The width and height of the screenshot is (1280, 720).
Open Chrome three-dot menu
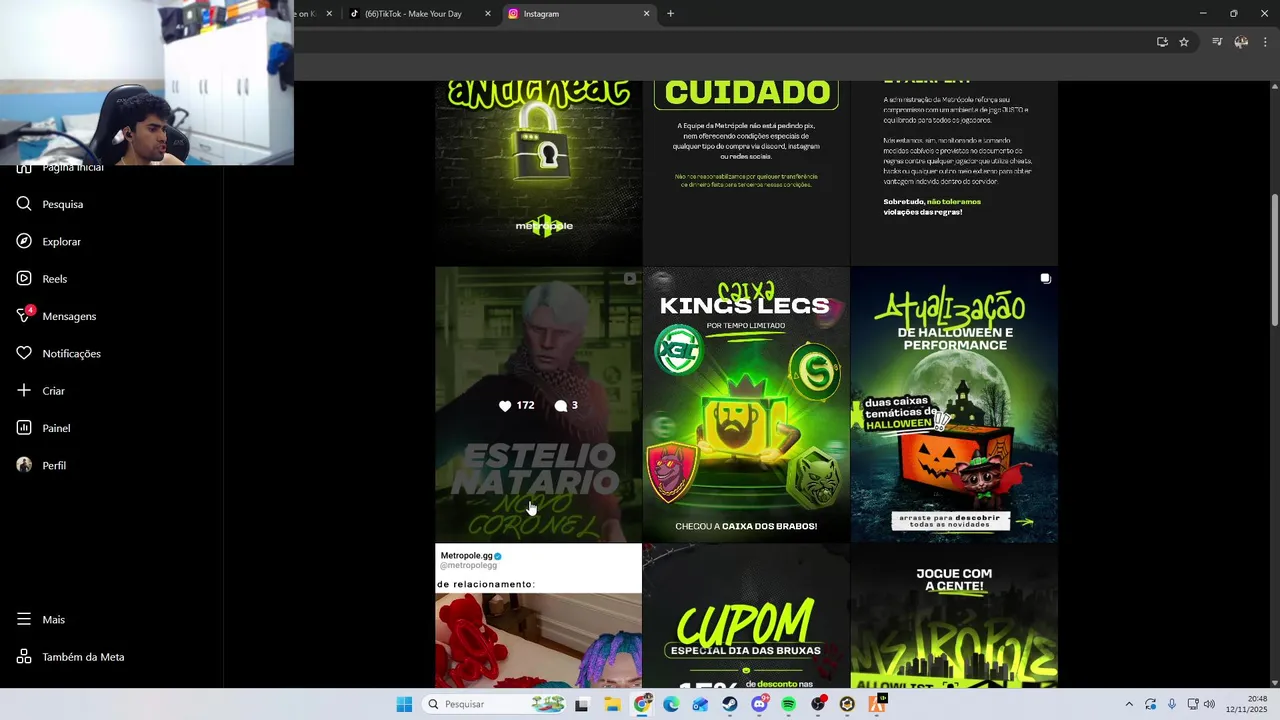1265,42
